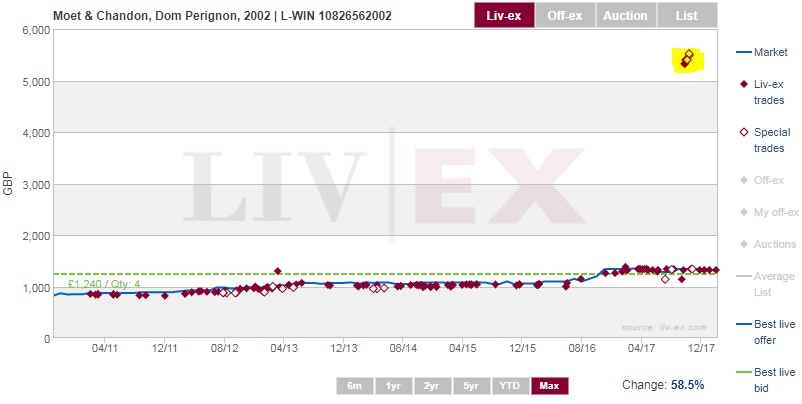Set chart range to 1yr
Screen dimensions: 802x404
393,386
